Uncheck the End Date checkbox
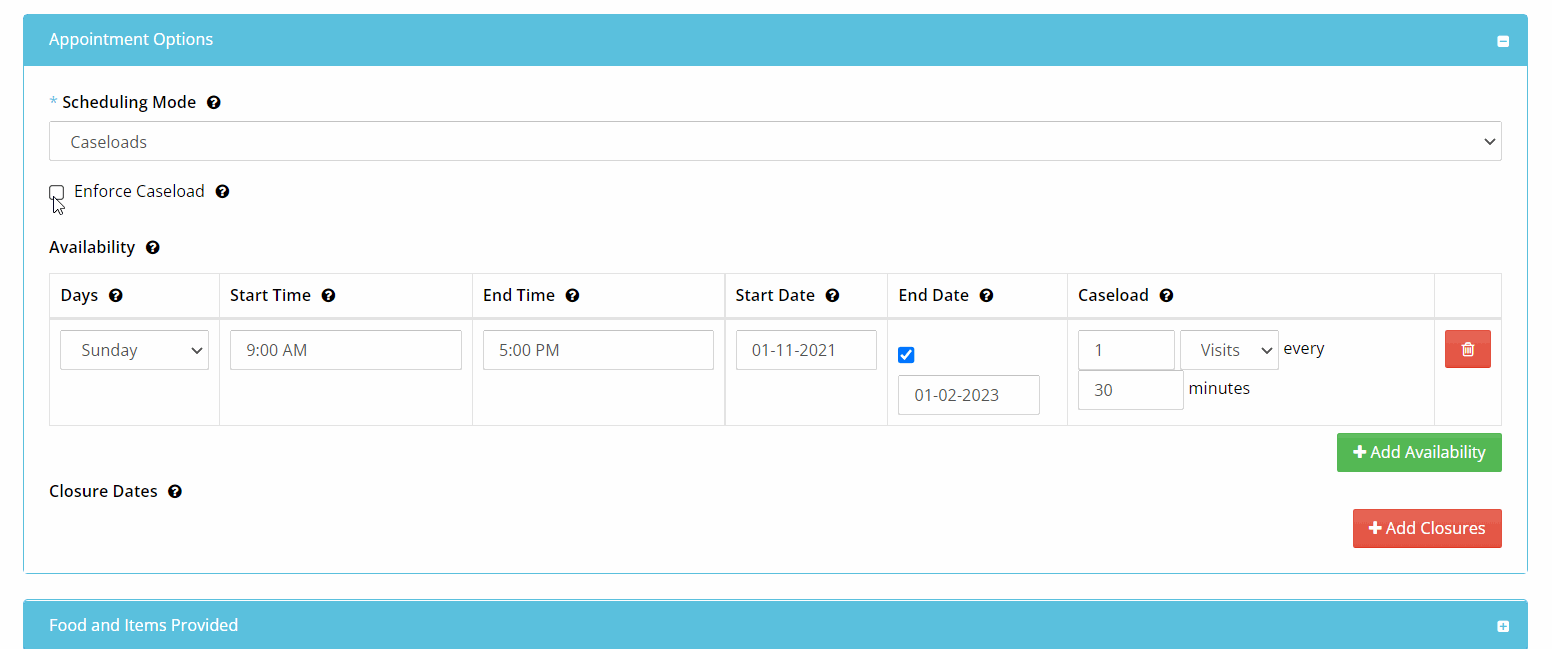1552x649 pixels. pos(906,355)
